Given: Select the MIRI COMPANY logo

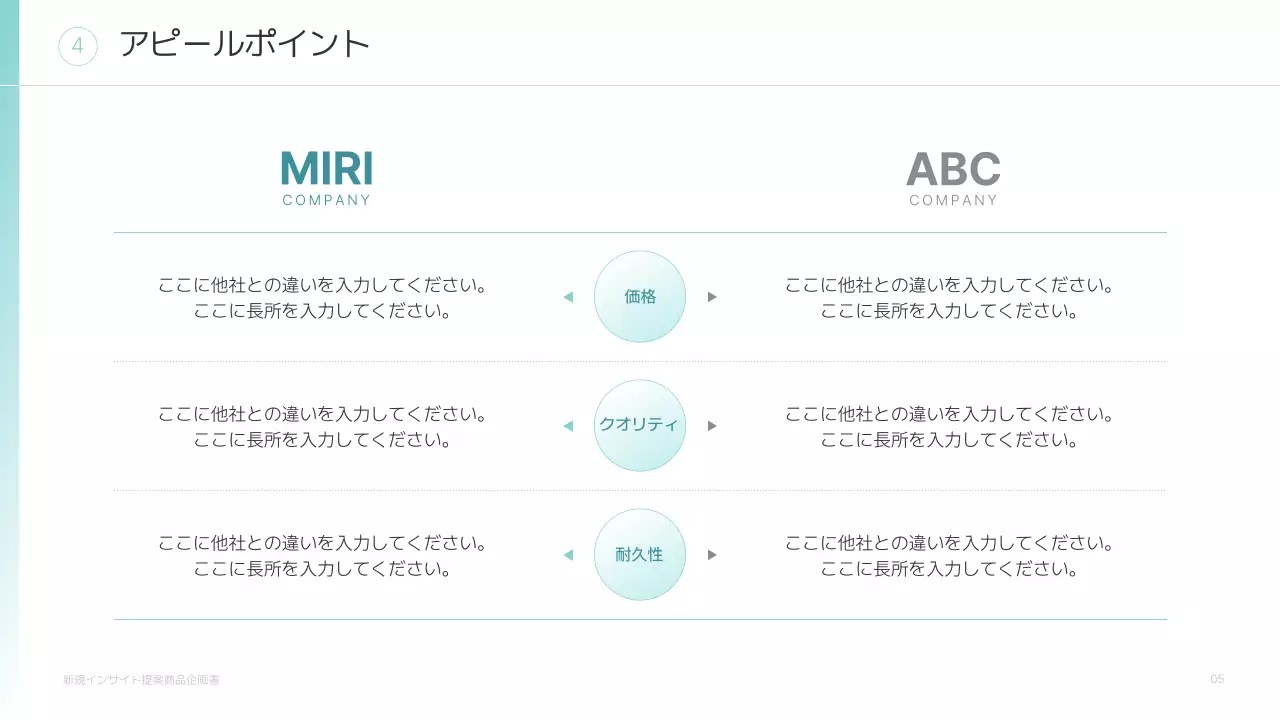Looking at the screenshot, I should tap(327, 178).
